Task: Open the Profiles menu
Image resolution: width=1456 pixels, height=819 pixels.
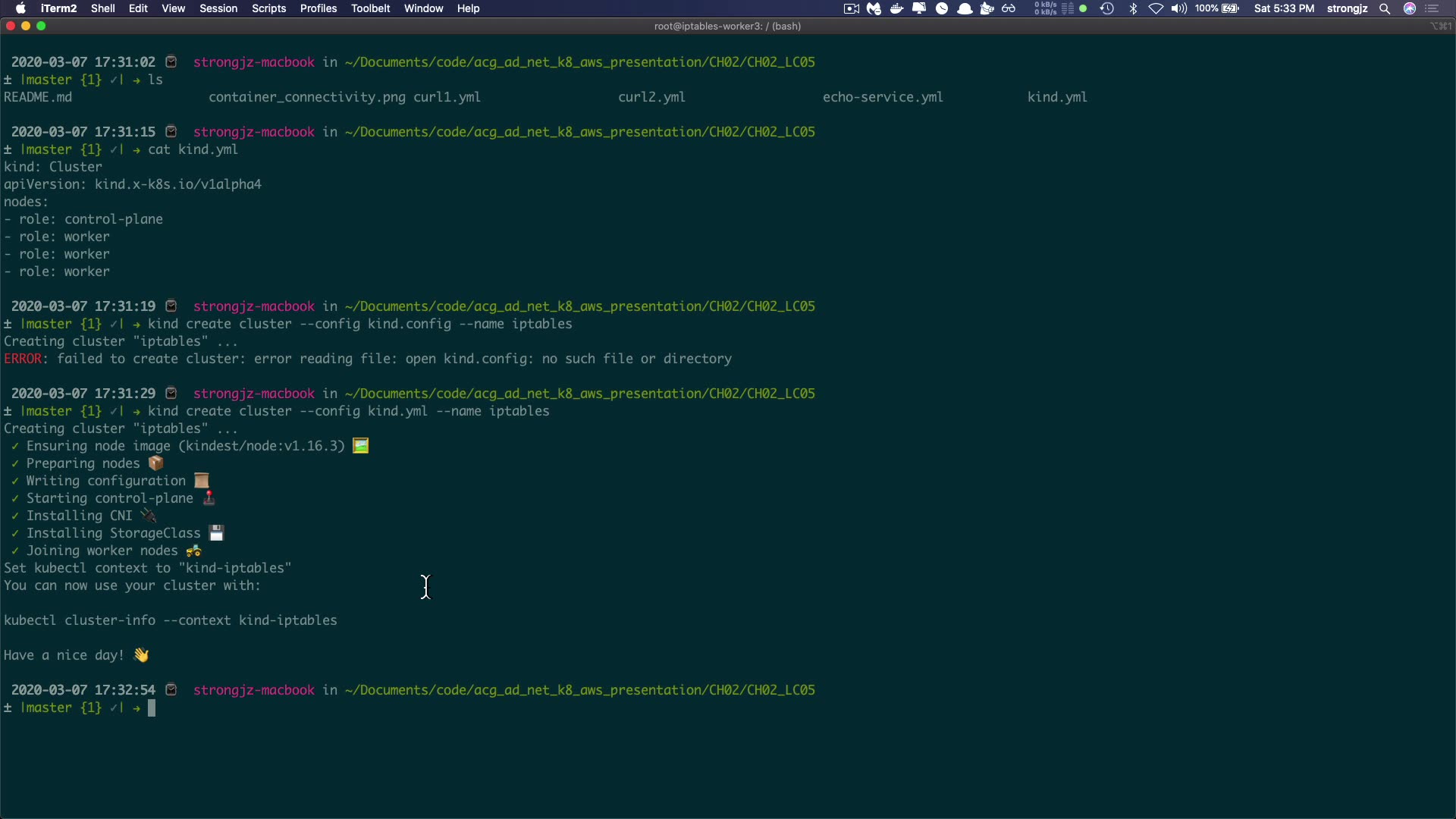Action: click(318, 8)
